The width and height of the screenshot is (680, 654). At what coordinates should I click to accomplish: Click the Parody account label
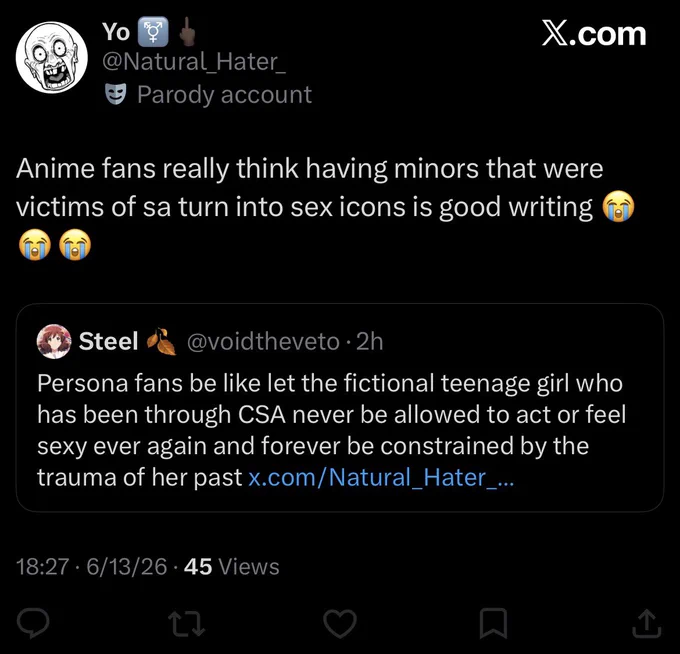pyautogui.click(x=224, y=95)
